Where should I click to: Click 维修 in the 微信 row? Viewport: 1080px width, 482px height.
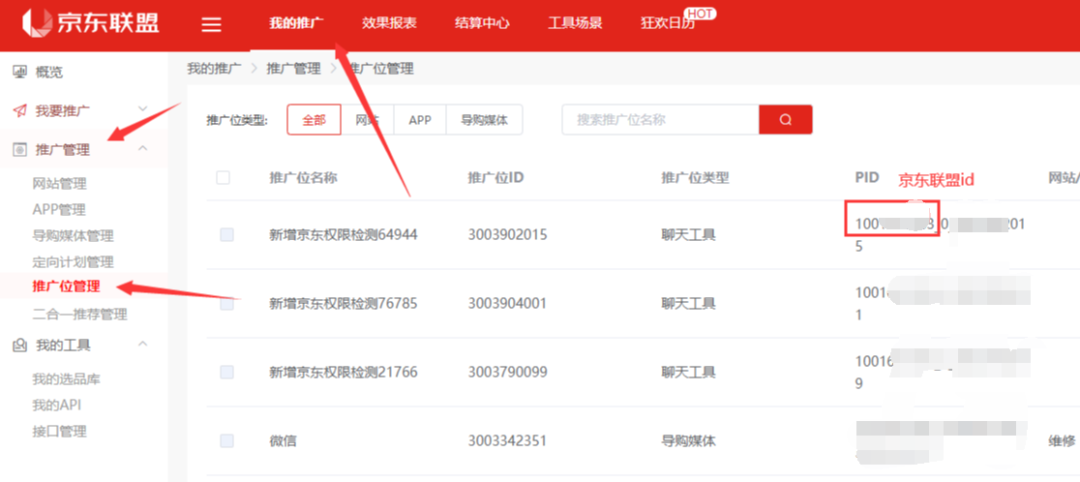pyautogui.click(x=1061, y=441)
